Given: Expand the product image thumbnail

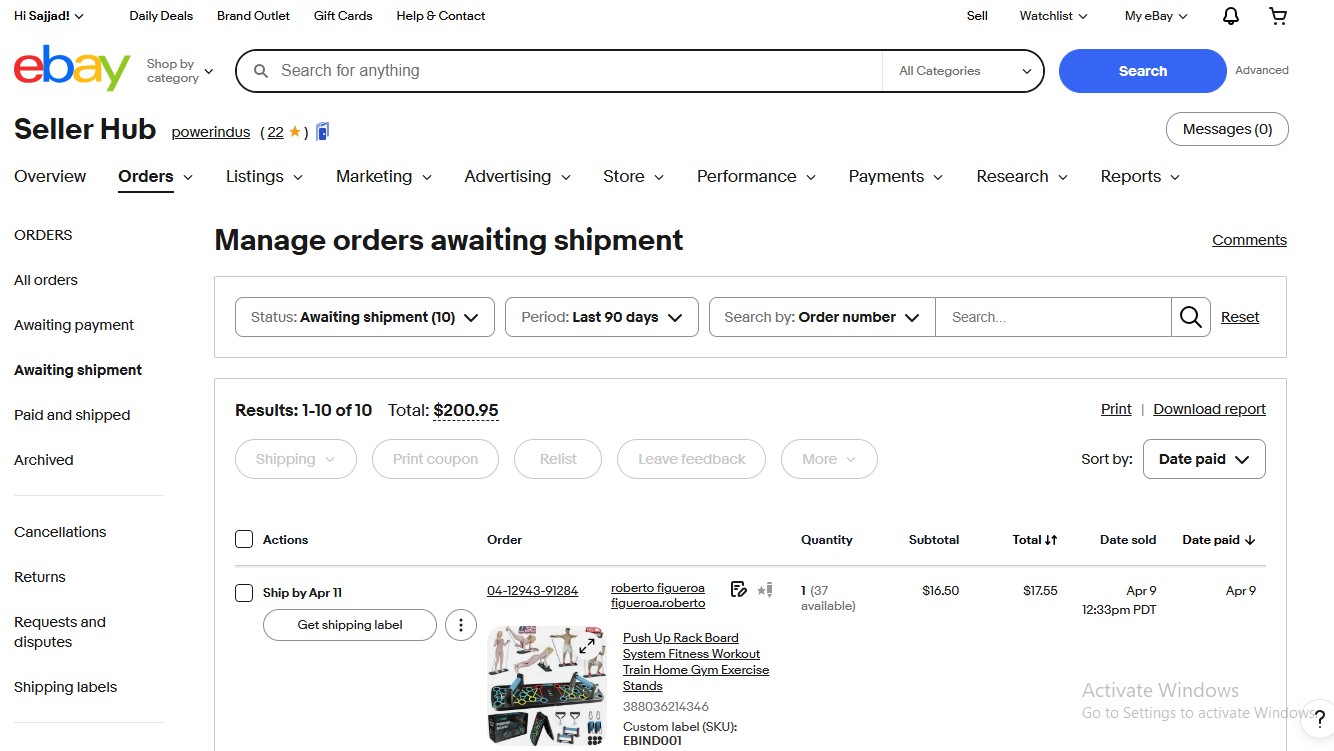Looking at the screenshot, I should (590, 645).
